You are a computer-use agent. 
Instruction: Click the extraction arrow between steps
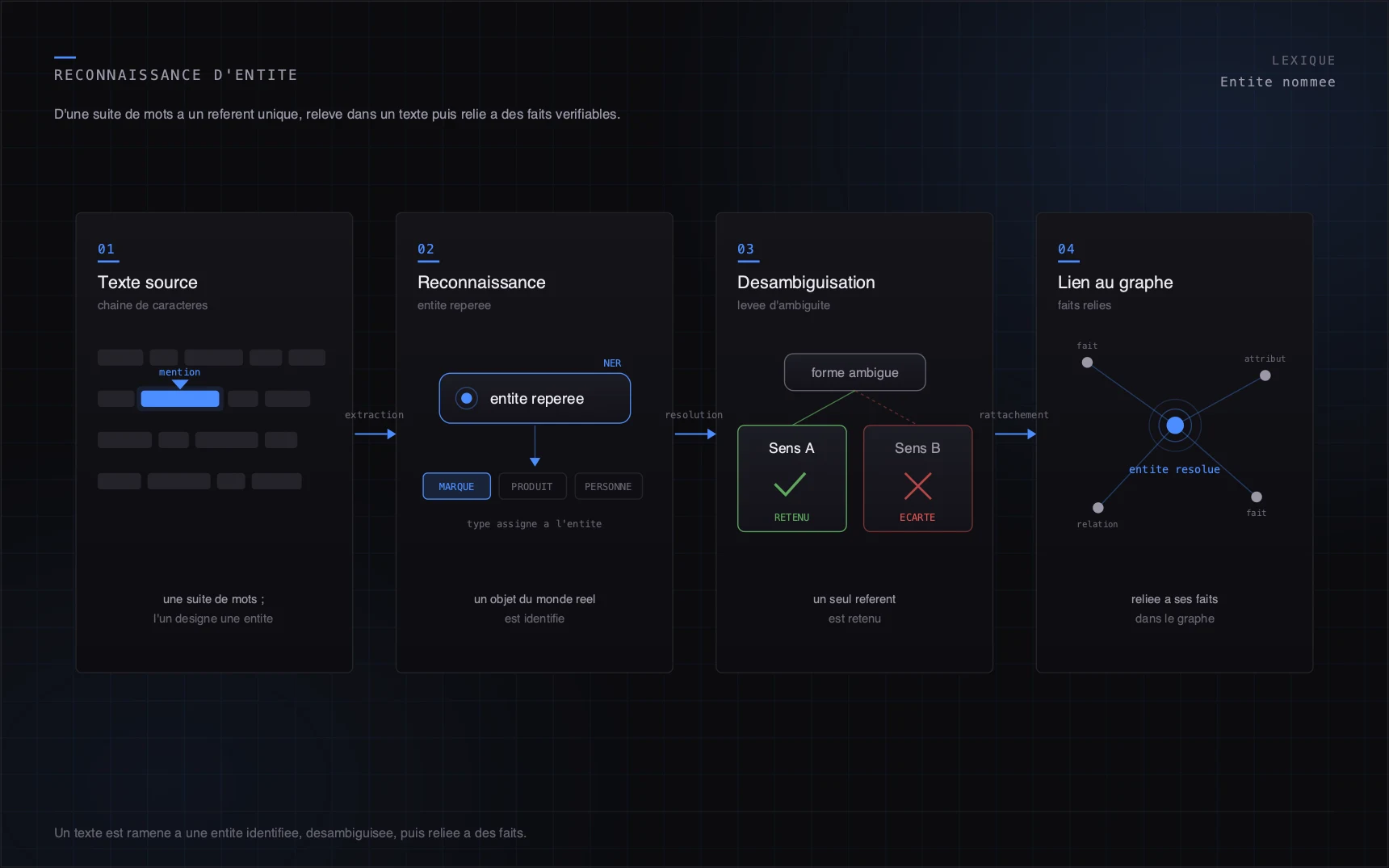coord(375,434)
